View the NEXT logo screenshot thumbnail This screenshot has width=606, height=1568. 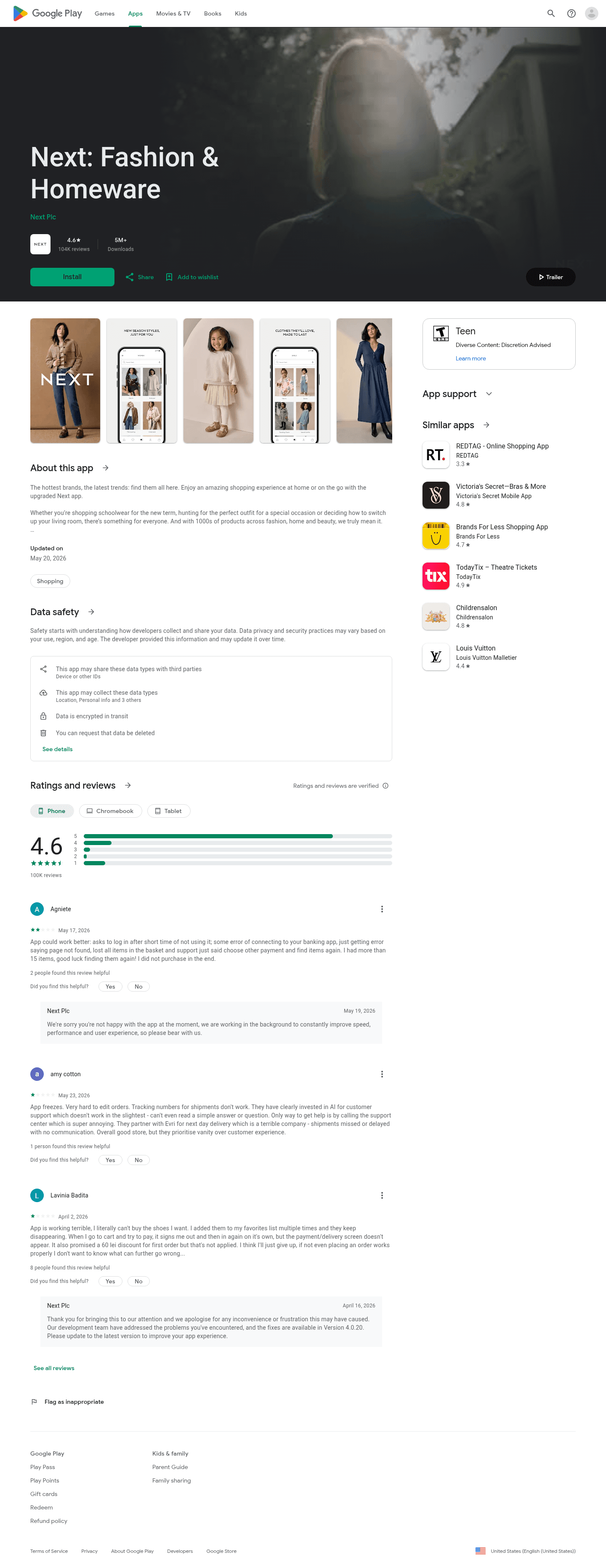pyautogui.click(x=65, y=381)
